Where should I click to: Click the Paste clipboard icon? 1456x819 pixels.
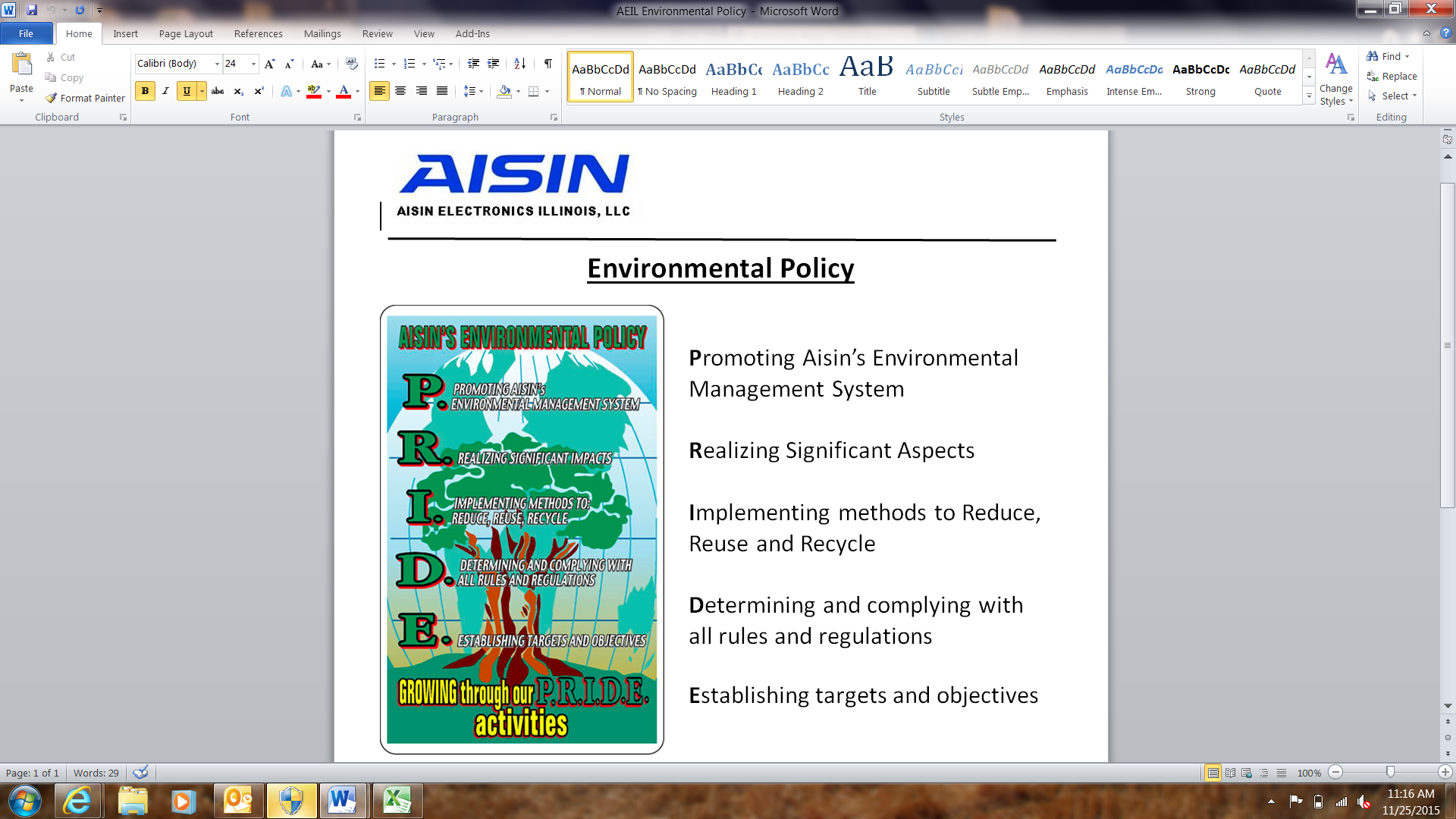[x=21, y=65]
